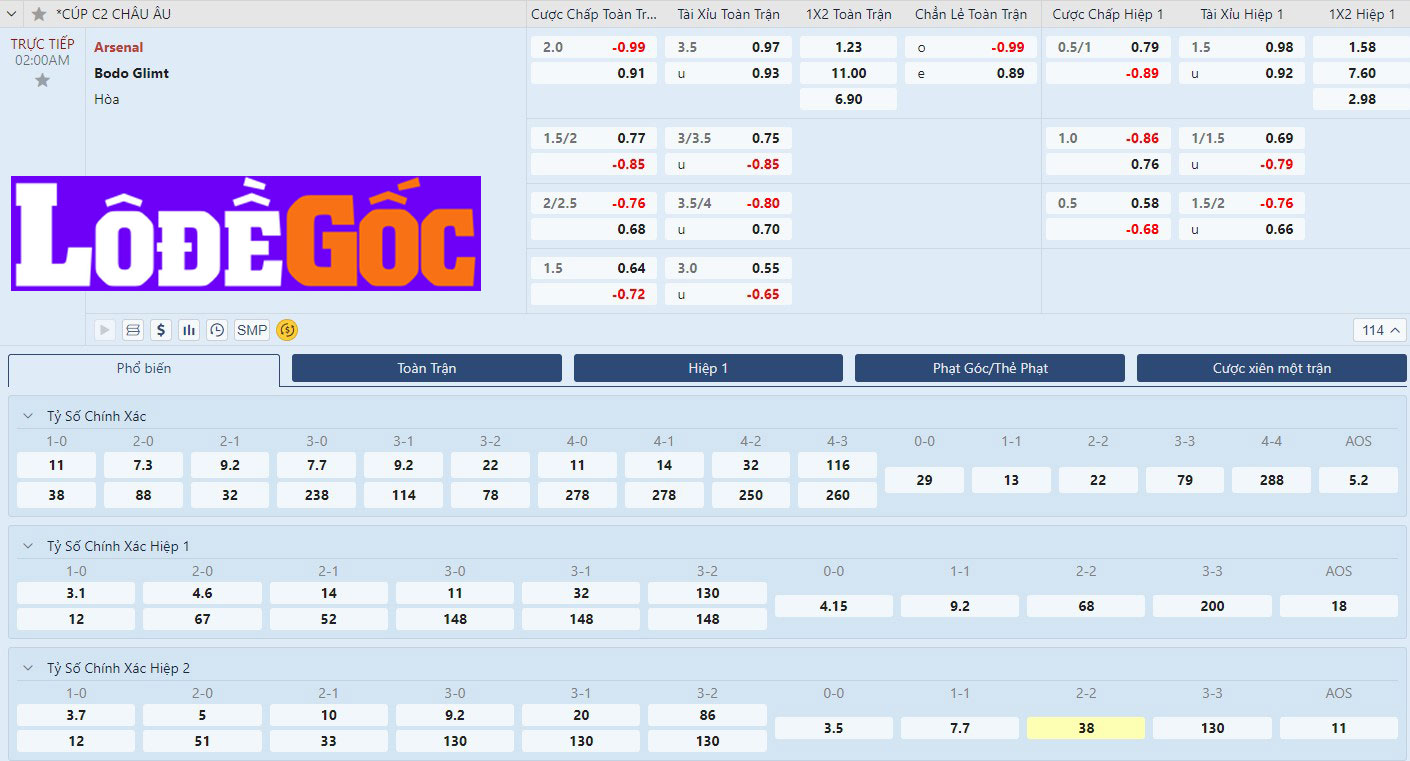Pick second-half correct score 1-0 at 3.7
The image size is (1410, 761).
[x=76, y=715]
